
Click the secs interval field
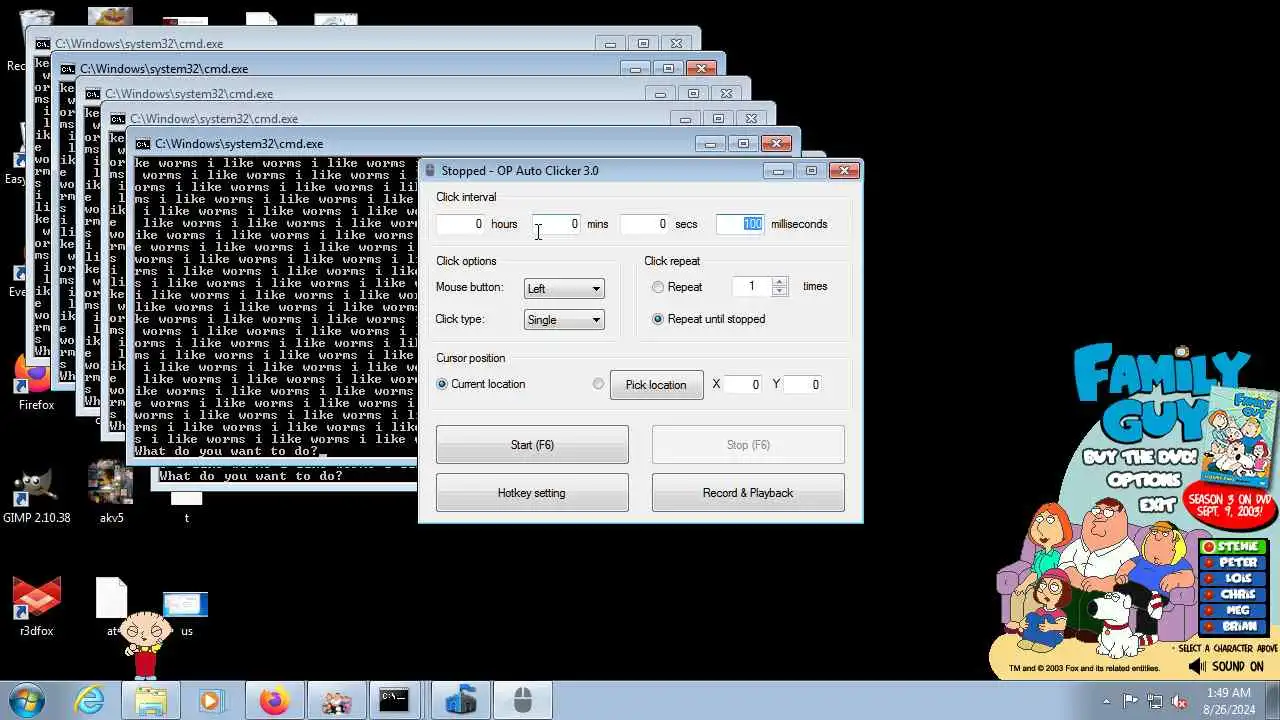coord(645,224)
